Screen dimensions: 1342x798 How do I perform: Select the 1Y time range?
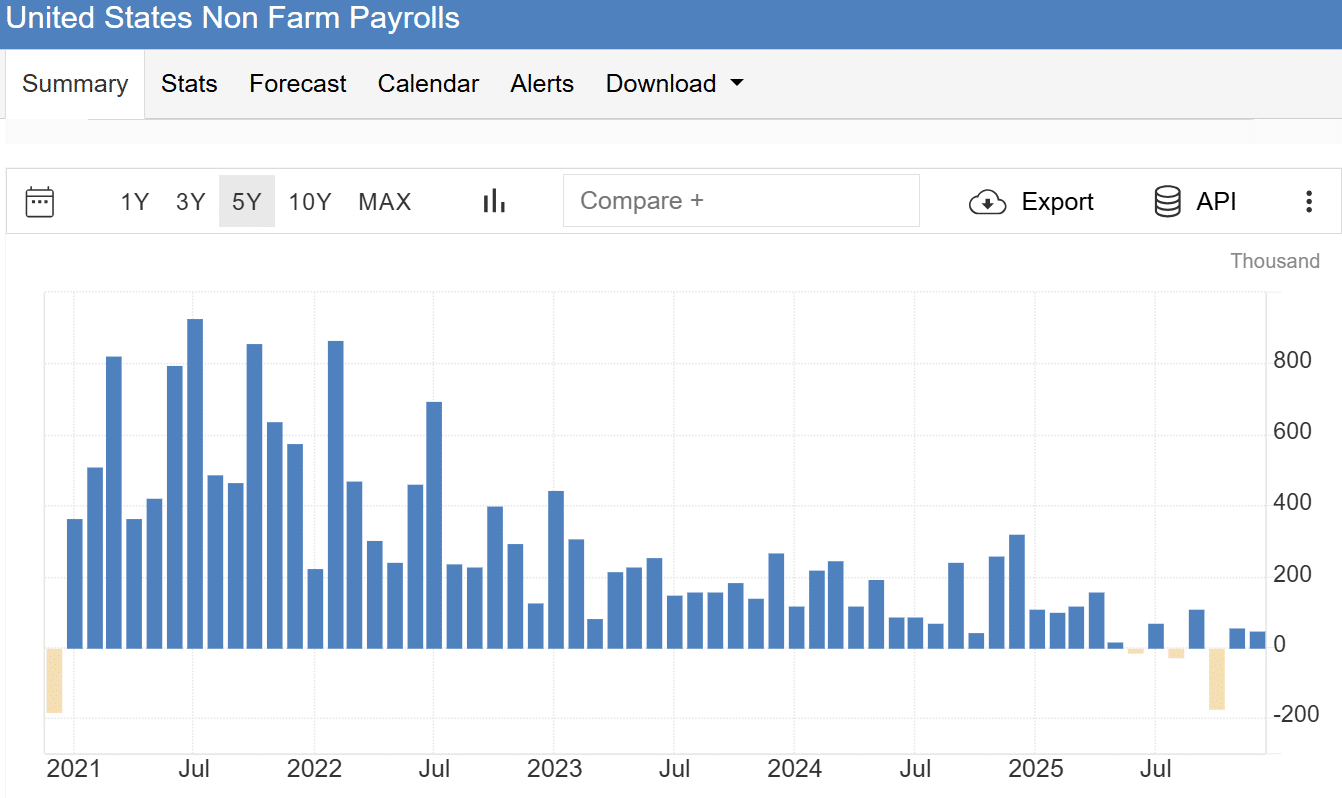(x=134, y=202)
